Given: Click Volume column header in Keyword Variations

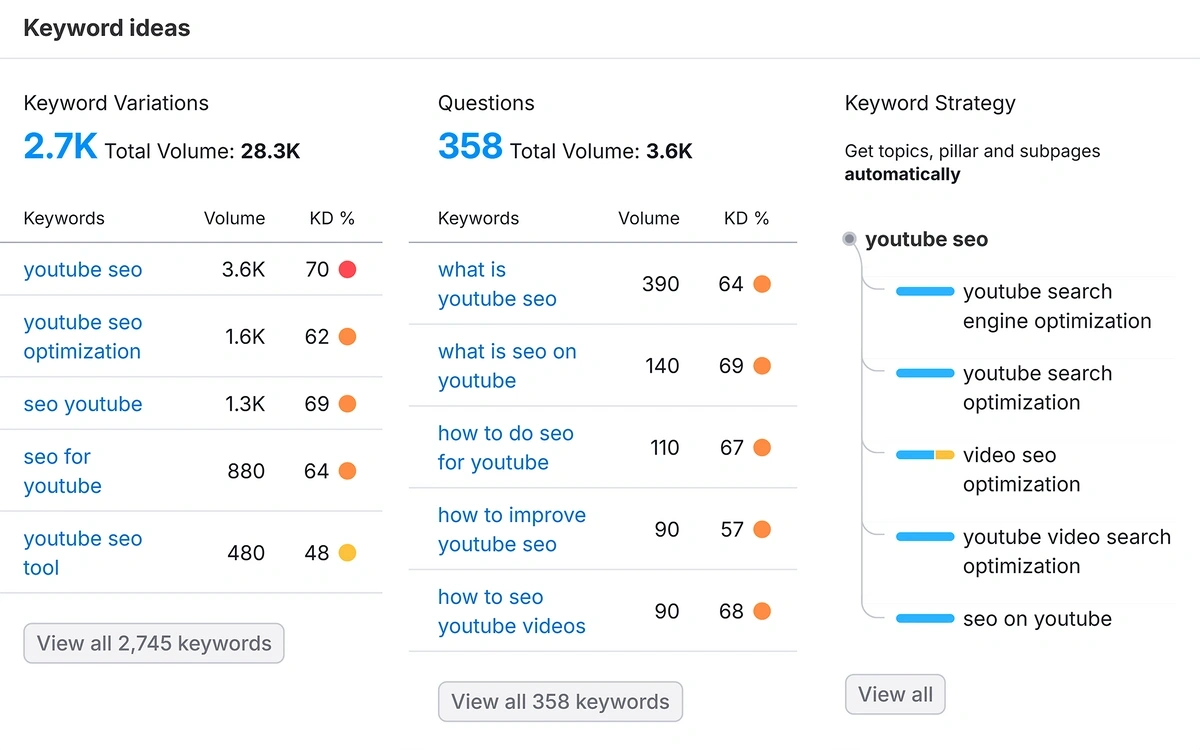Looking at the screenshot, I should pyautogui.click(x=234, y=218).
